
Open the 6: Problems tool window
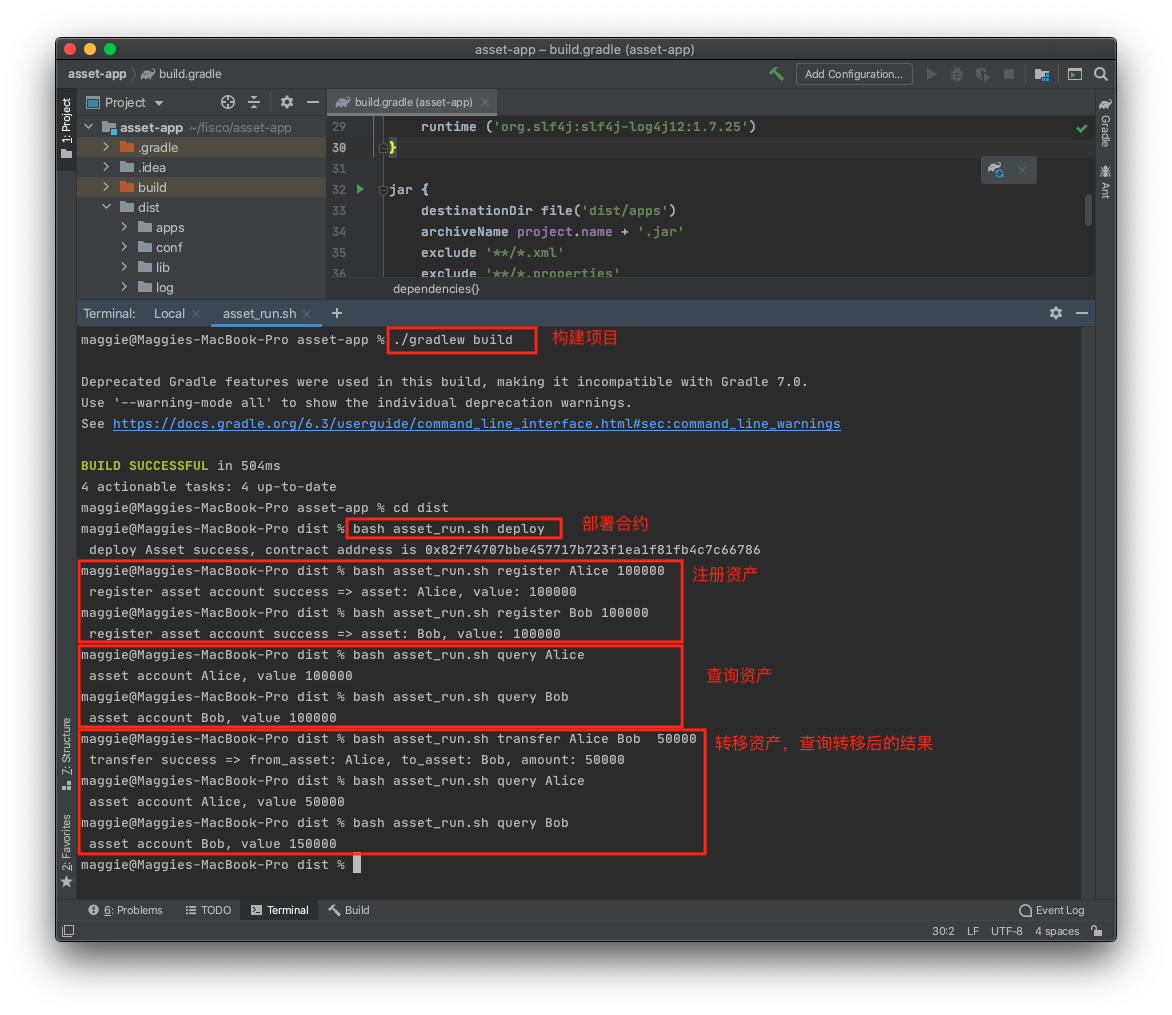coord(126,910)
